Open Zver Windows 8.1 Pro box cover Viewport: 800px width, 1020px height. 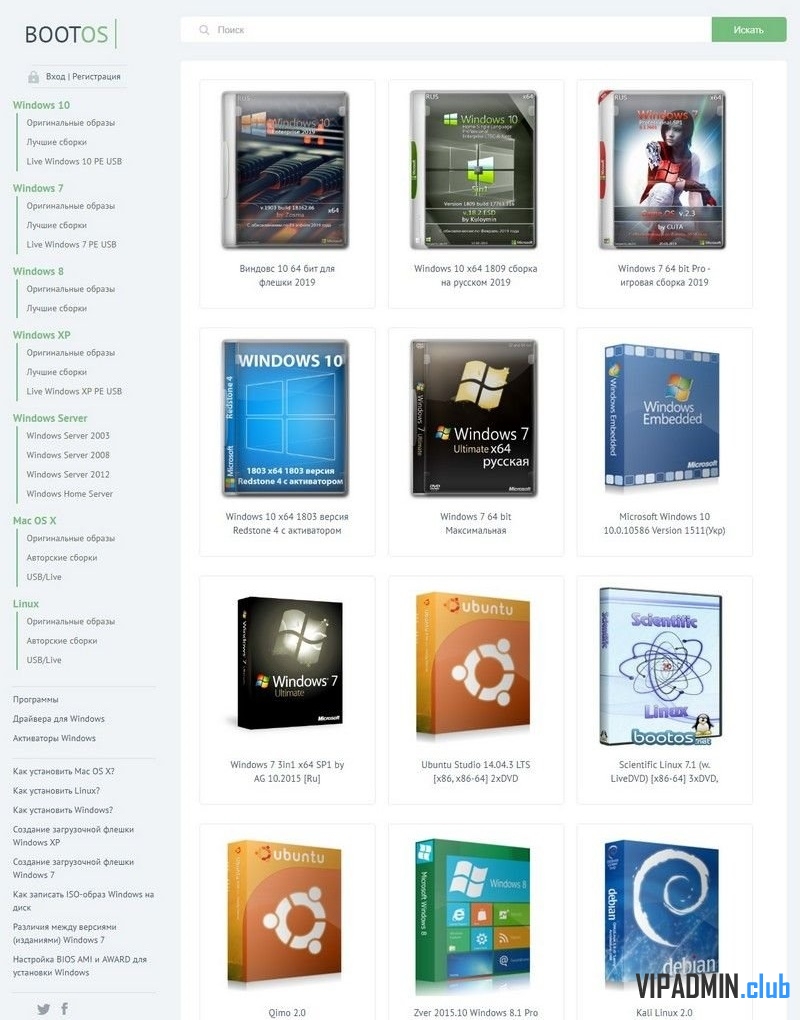pos(473,916)
